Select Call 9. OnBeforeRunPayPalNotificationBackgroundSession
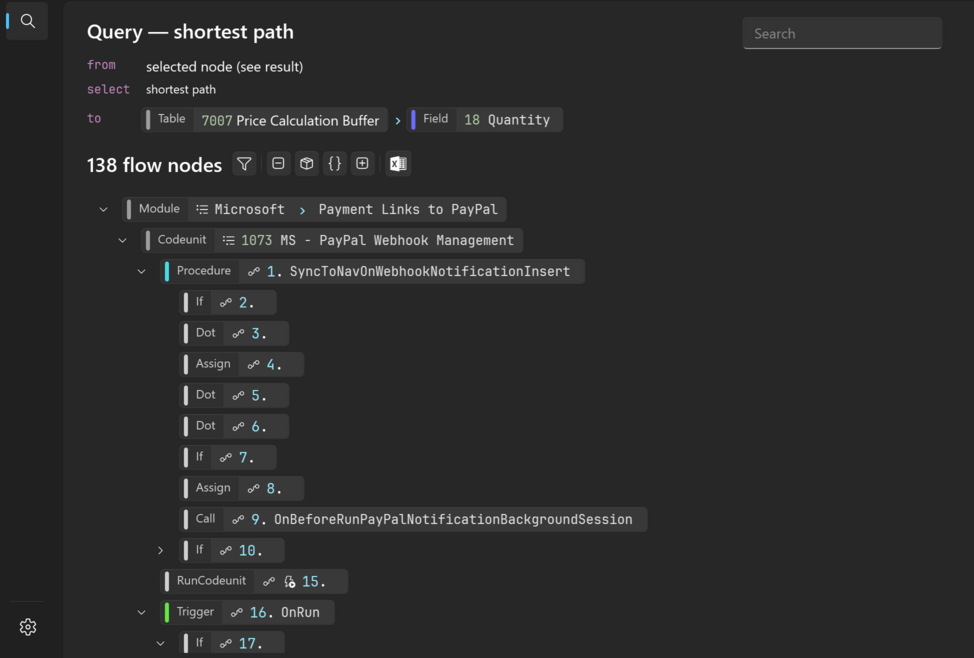Viewport: 974px width, 658px height. point(413,519)
